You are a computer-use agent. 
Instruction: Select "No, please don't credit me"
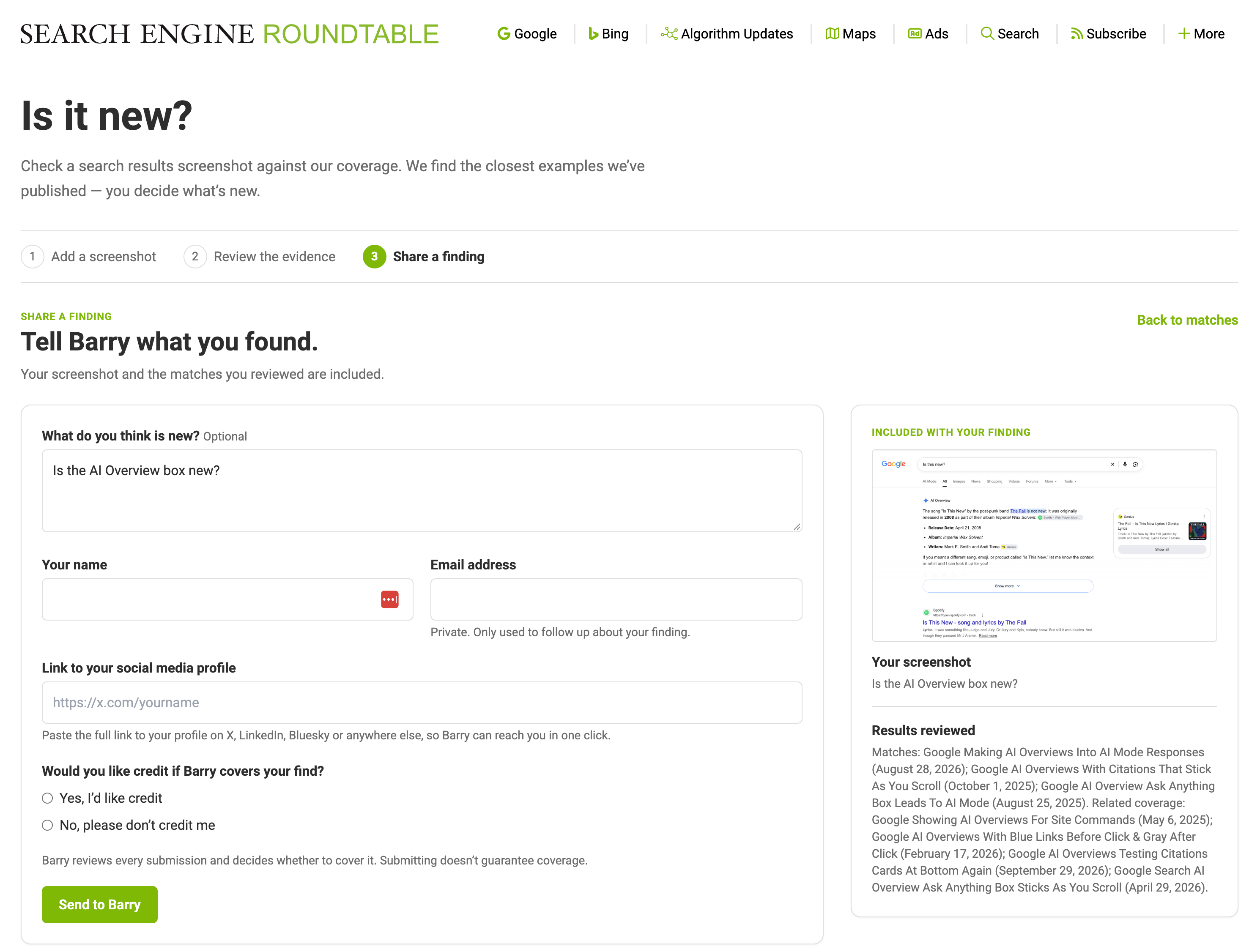47,825
